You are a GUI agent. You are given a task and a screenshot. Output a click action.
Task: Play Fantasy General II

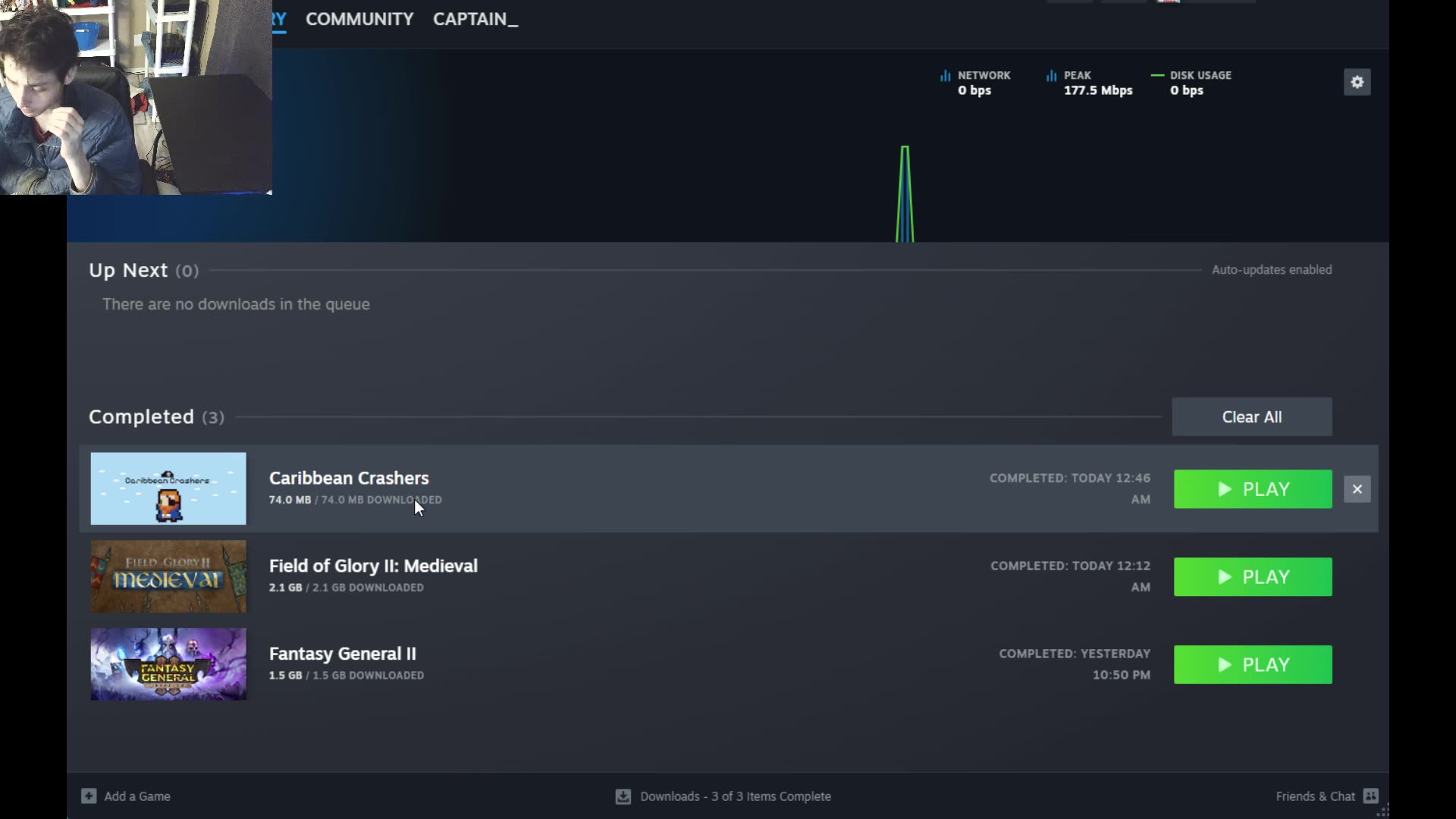click(1253, 664)
